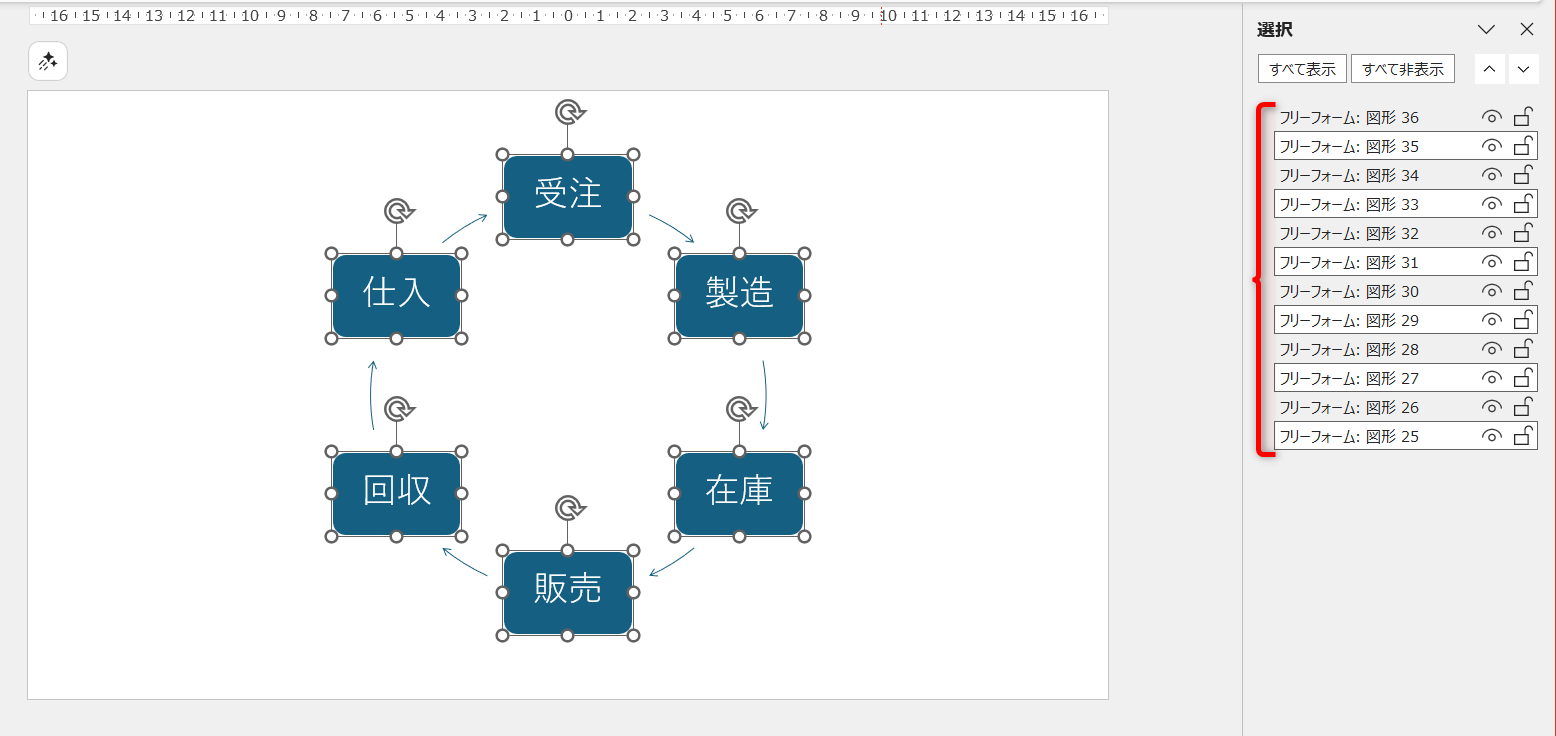
Task: Click the 製造 shape on the slide
Action: 739,296
